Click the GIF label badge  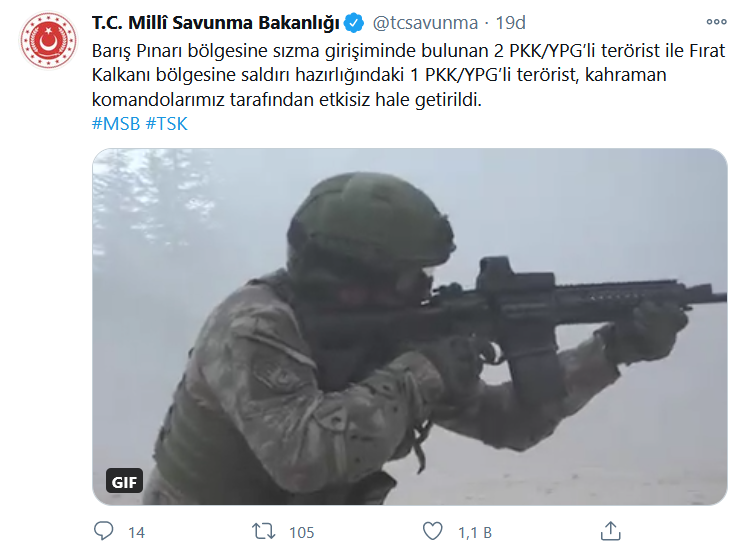point(124,482)
